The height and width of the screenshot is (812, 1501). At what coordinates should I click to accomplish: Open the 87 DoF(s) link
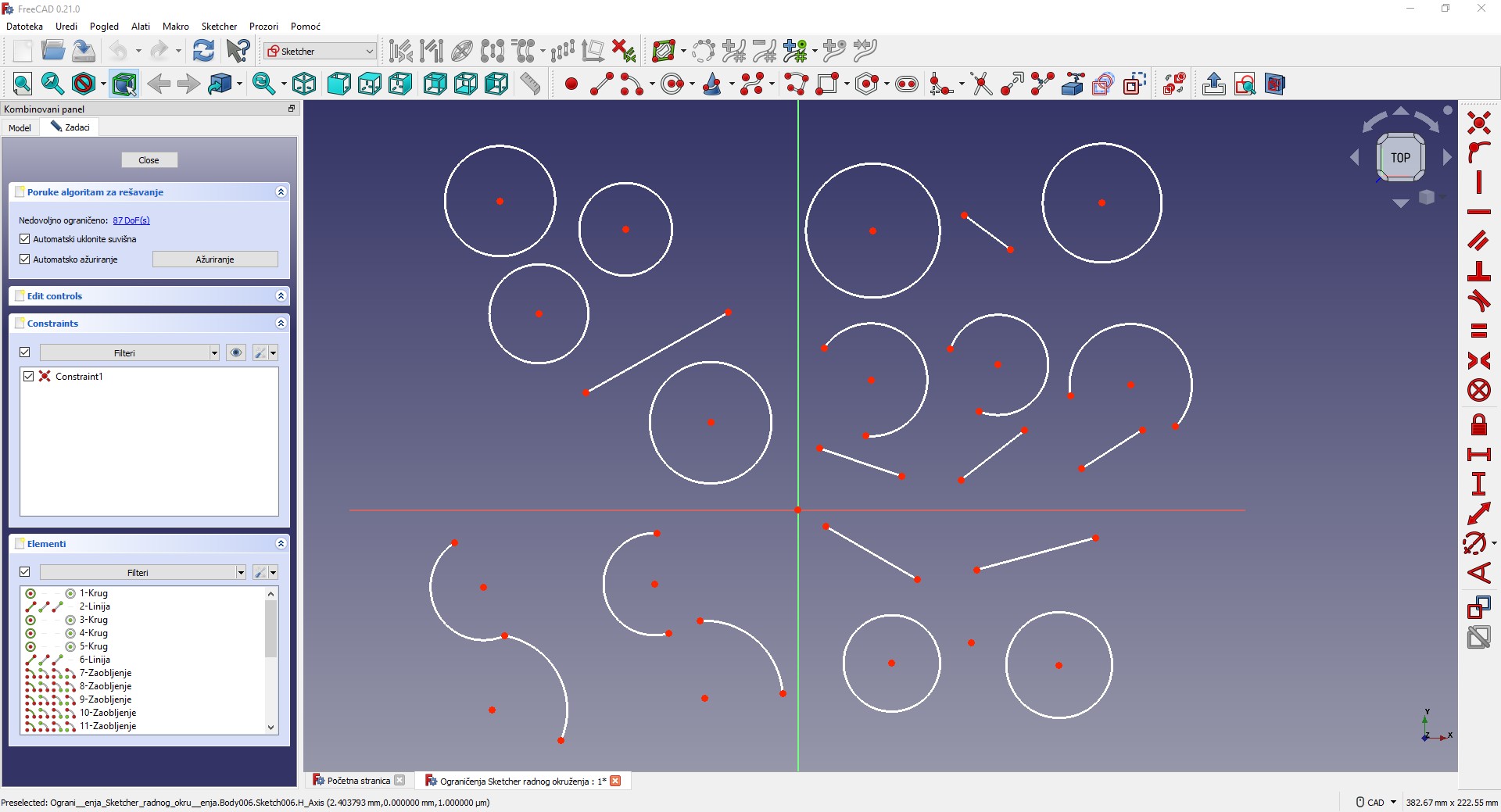pos(131,220)
